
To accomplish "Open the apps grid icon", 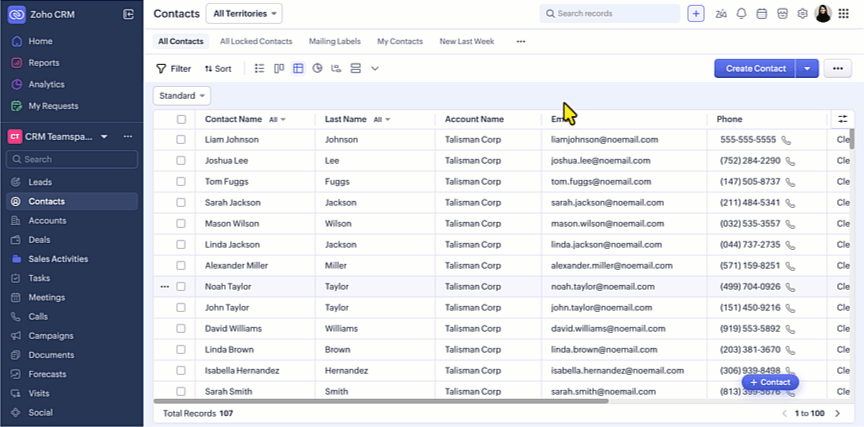I will pyautogui.click(x=844, y=14).
